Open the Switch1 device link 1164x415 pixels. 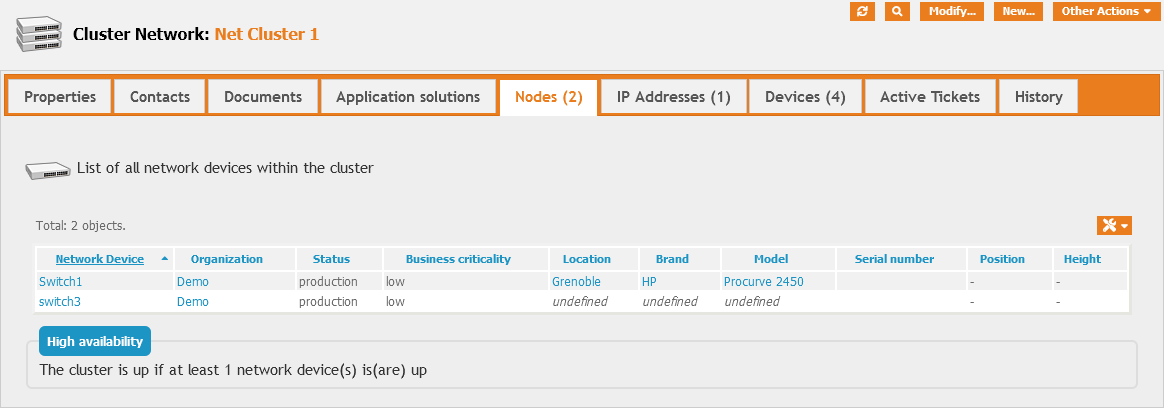[60, 282]
